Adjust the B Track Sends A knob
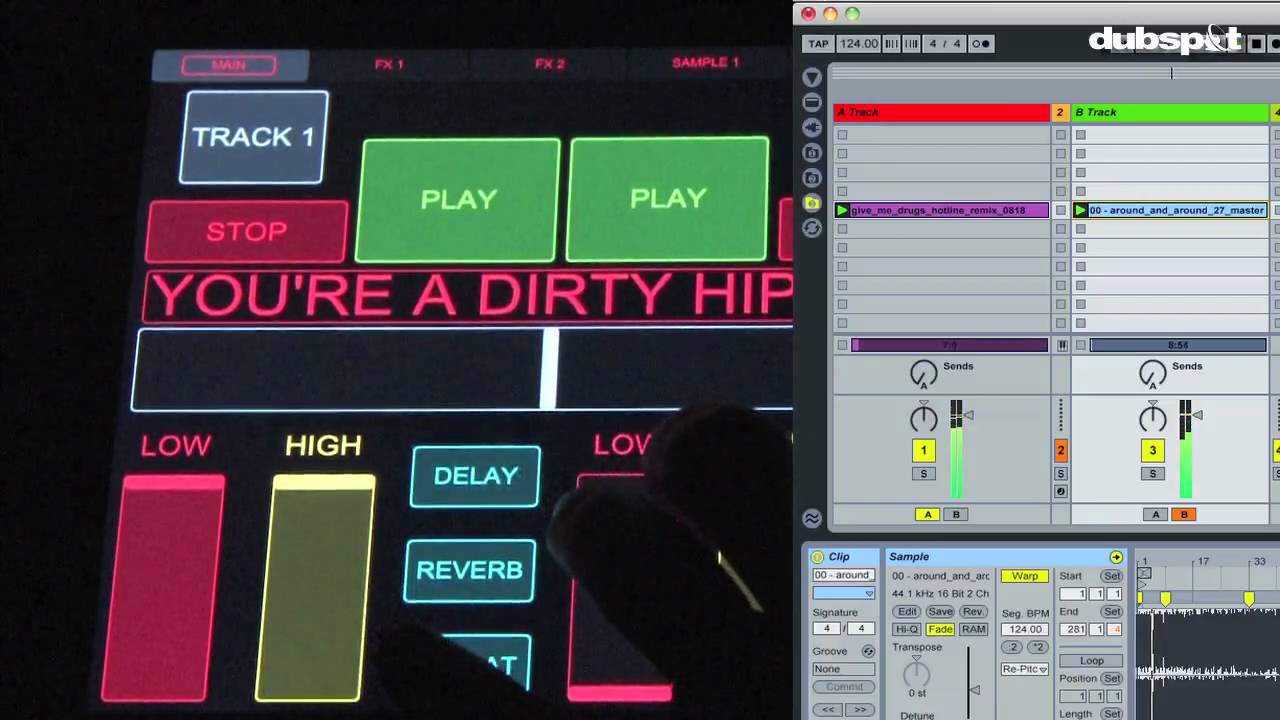1280x720 pixels. pos(1152,374)
